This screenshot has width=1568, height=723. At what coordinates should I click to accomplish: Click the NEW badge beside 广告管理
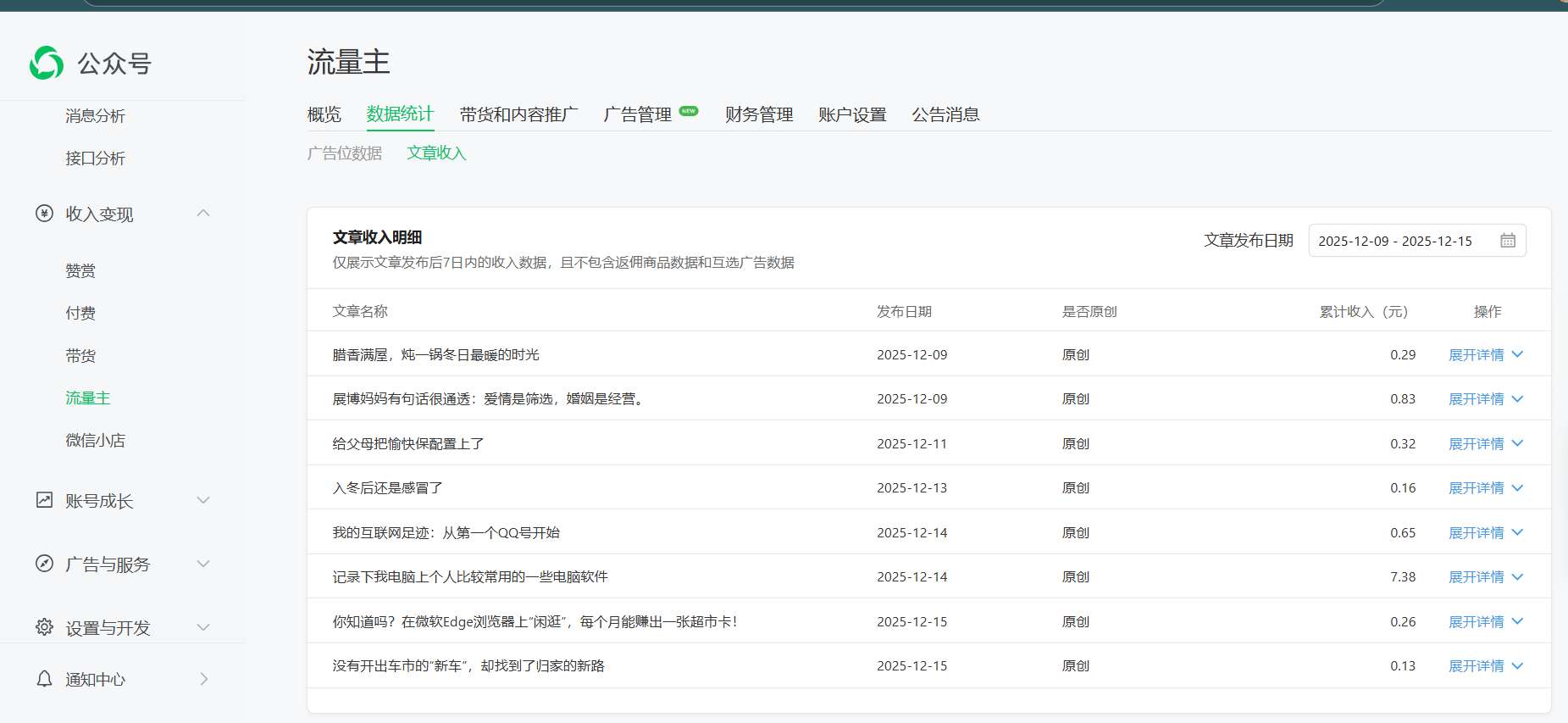click(689, 111)
